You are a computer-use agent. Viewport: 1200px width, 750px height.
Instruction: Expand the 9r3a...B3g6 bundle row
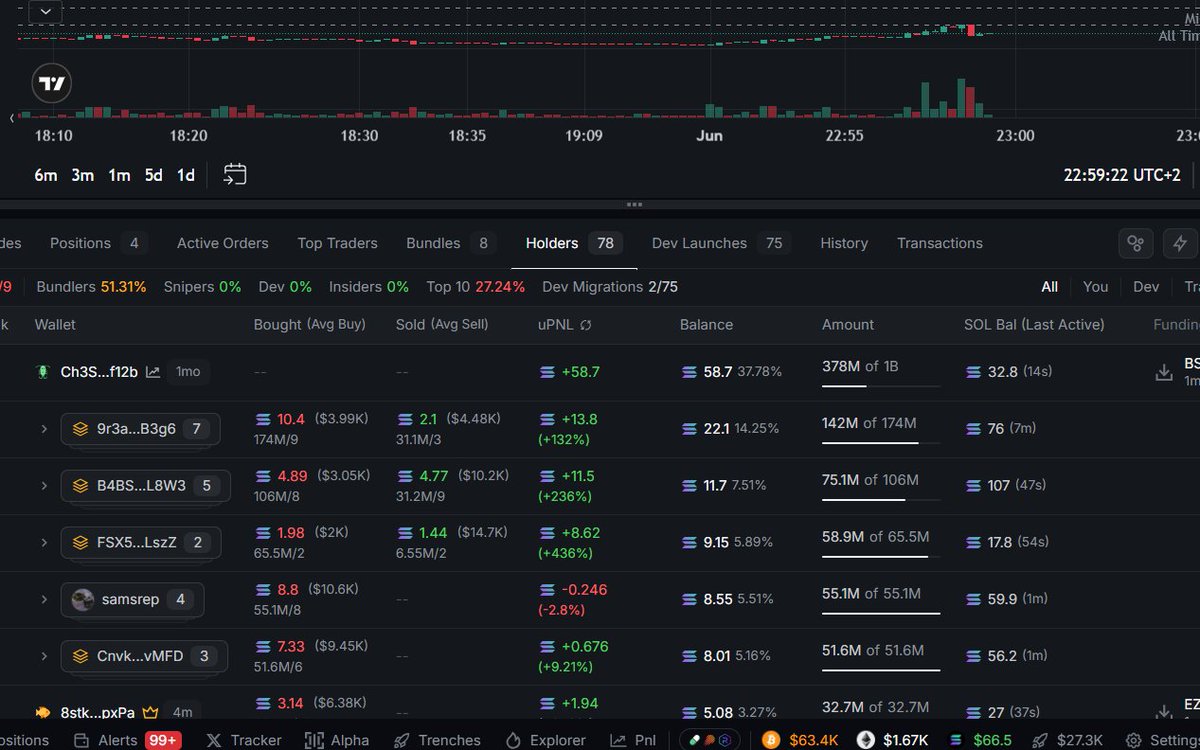click(44, 429)
